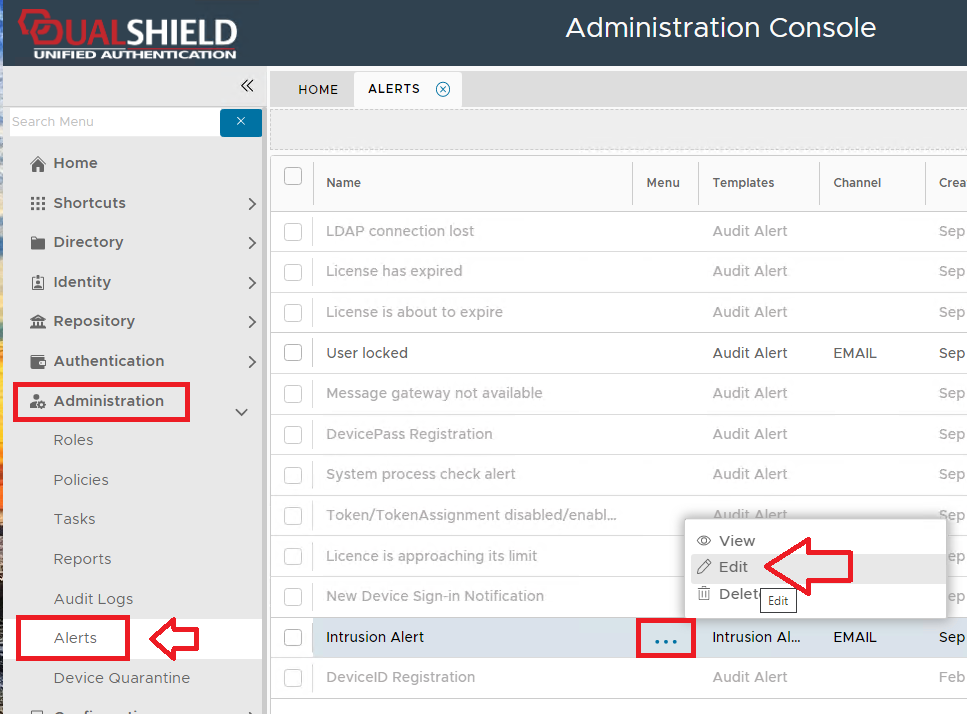The height and width of the screenshot is (714, 967).
Task: Click the Repository bank icon
Action: coord(38,322)
